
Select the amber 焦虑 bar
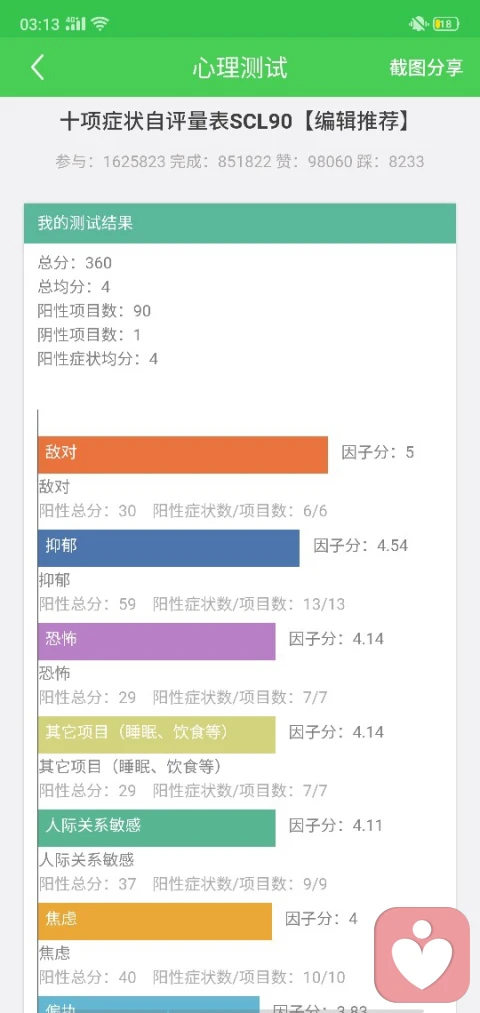(154, 921)
